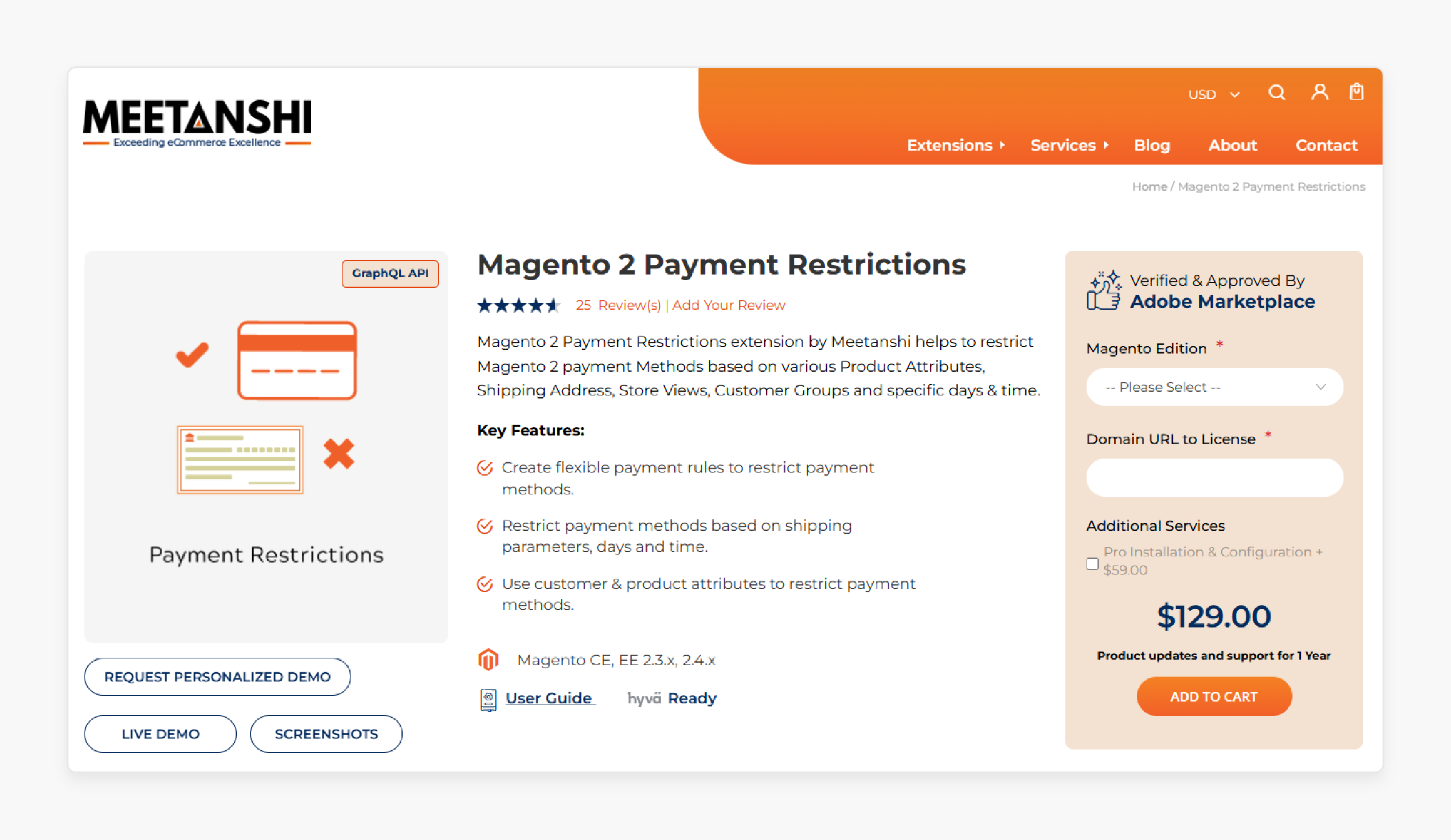Click the shopping cart icon in header
The width and height of the screenshot is (1451, 840).
pos(1356,93)
